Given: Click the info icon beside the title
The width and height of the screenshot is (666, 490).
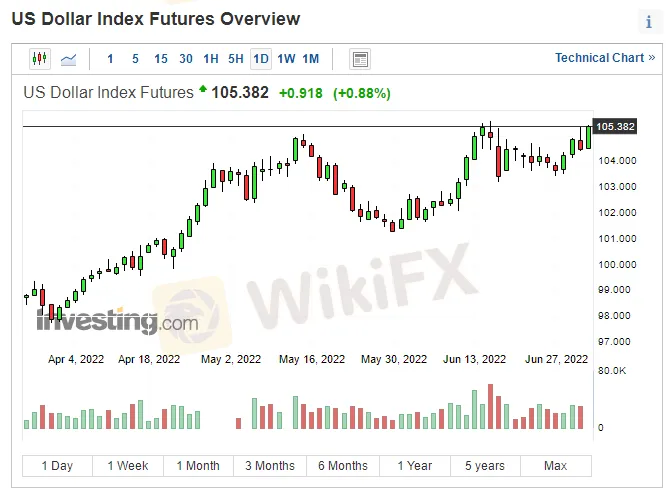Looking at the screenshot, I should point(648,22).
